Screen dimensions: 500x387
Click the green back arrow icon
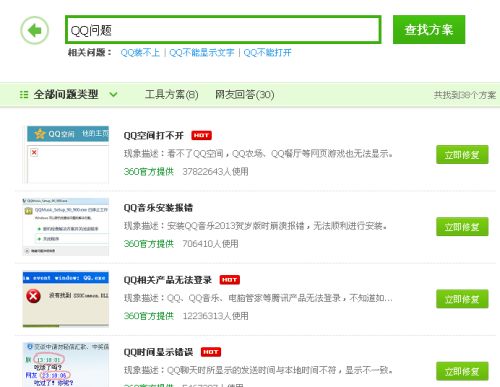pyautogui.click(x=35, y=30)
